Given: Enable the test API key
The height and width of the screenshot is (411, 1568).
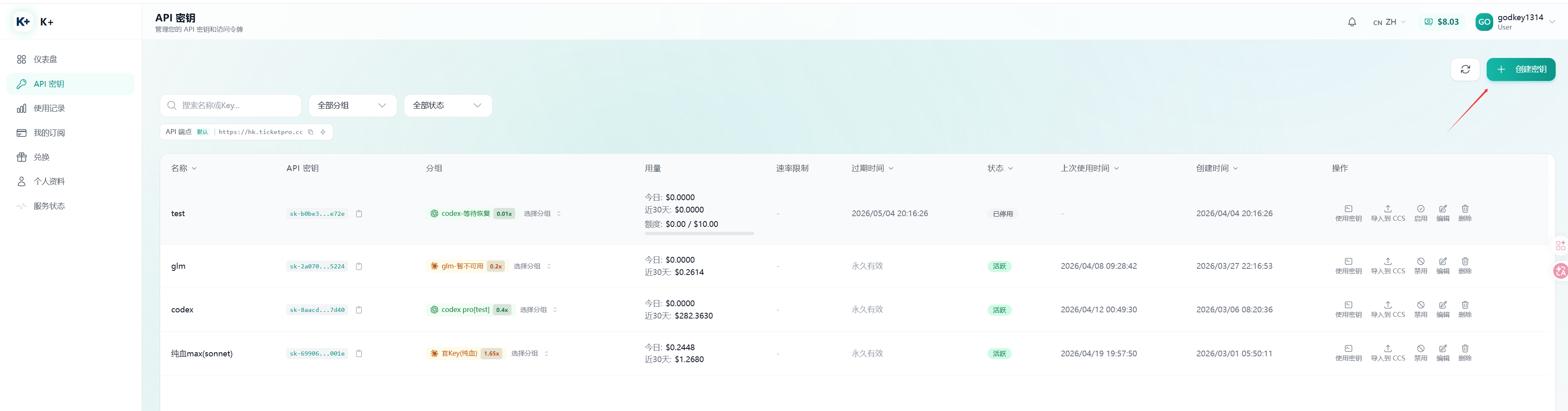Looking at the screenshot, I should click(x=1420, y=213).
